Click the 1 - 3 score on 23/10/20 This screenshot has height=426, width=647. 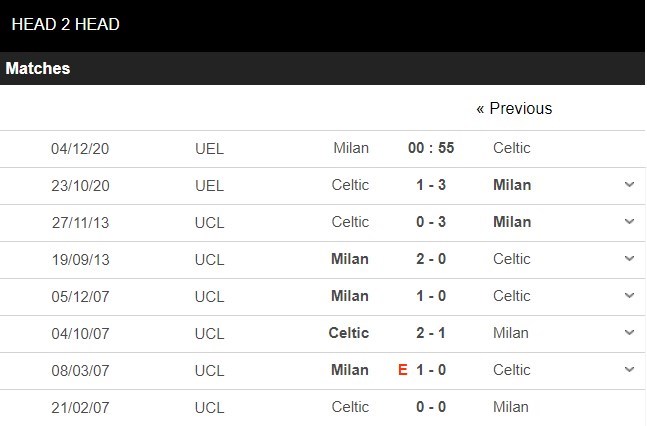click(x=431, y=185)
